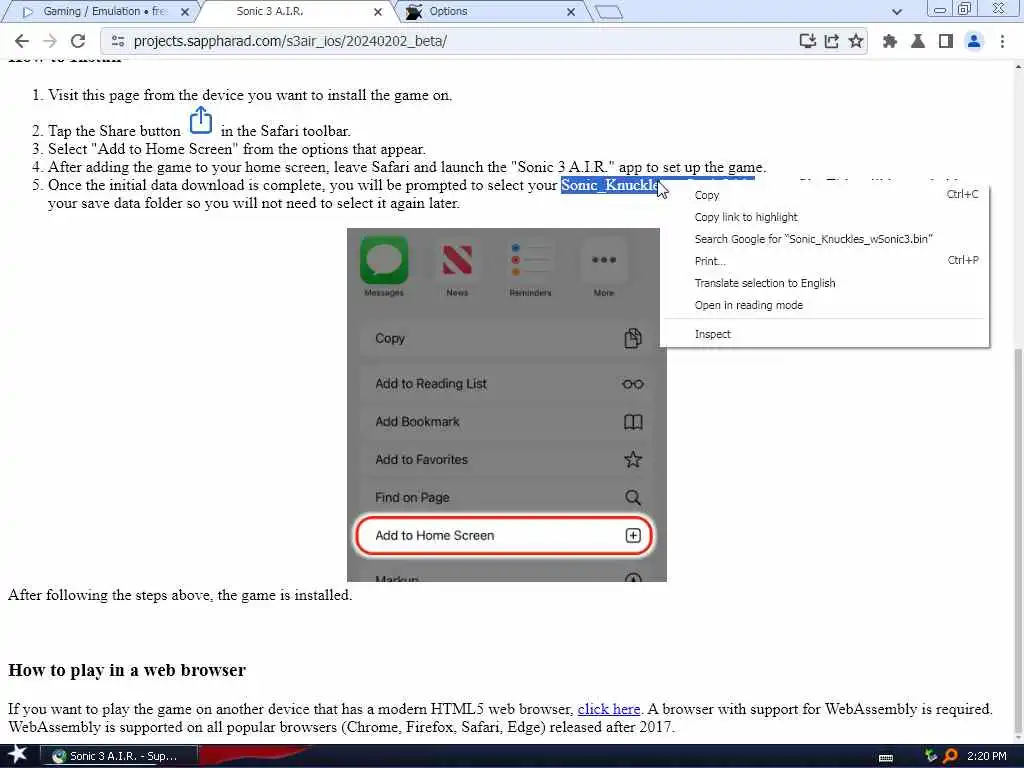Viewport: 1024px width, 768px height.
Task: Select the Sonic 3 A.I.R. tab
Action: tap(297, 11)
